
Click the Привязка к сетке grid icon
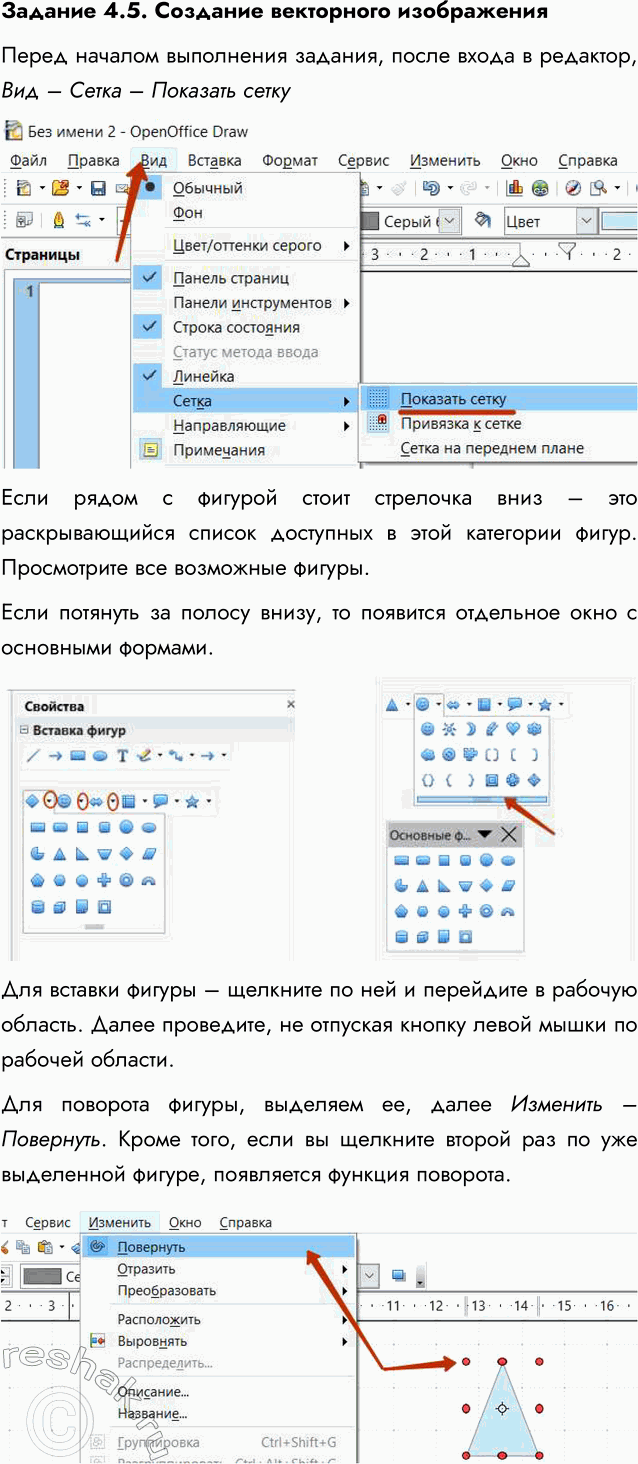point(377,423)
